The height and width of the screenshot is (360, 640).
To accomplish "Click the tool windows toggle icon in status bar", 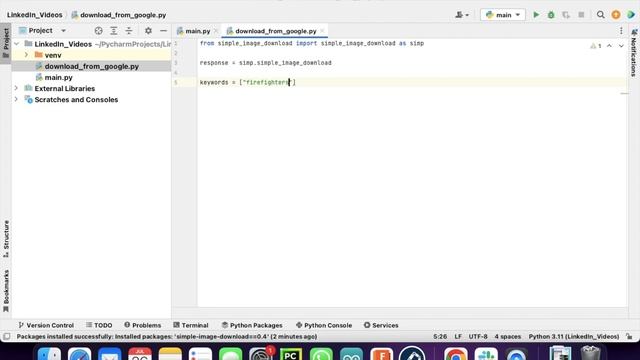I will 7,337.
